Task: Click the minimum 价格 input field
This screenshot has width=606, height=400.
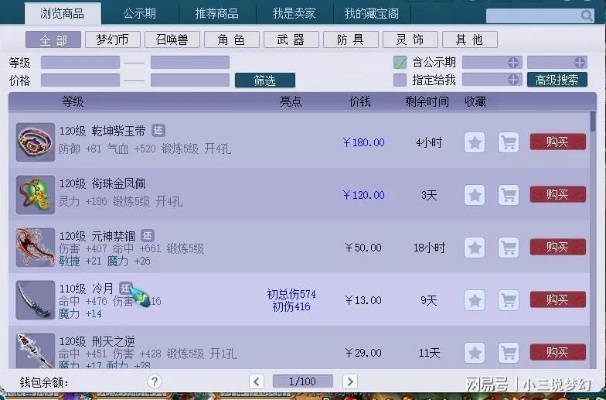Action: coord(80,80)
